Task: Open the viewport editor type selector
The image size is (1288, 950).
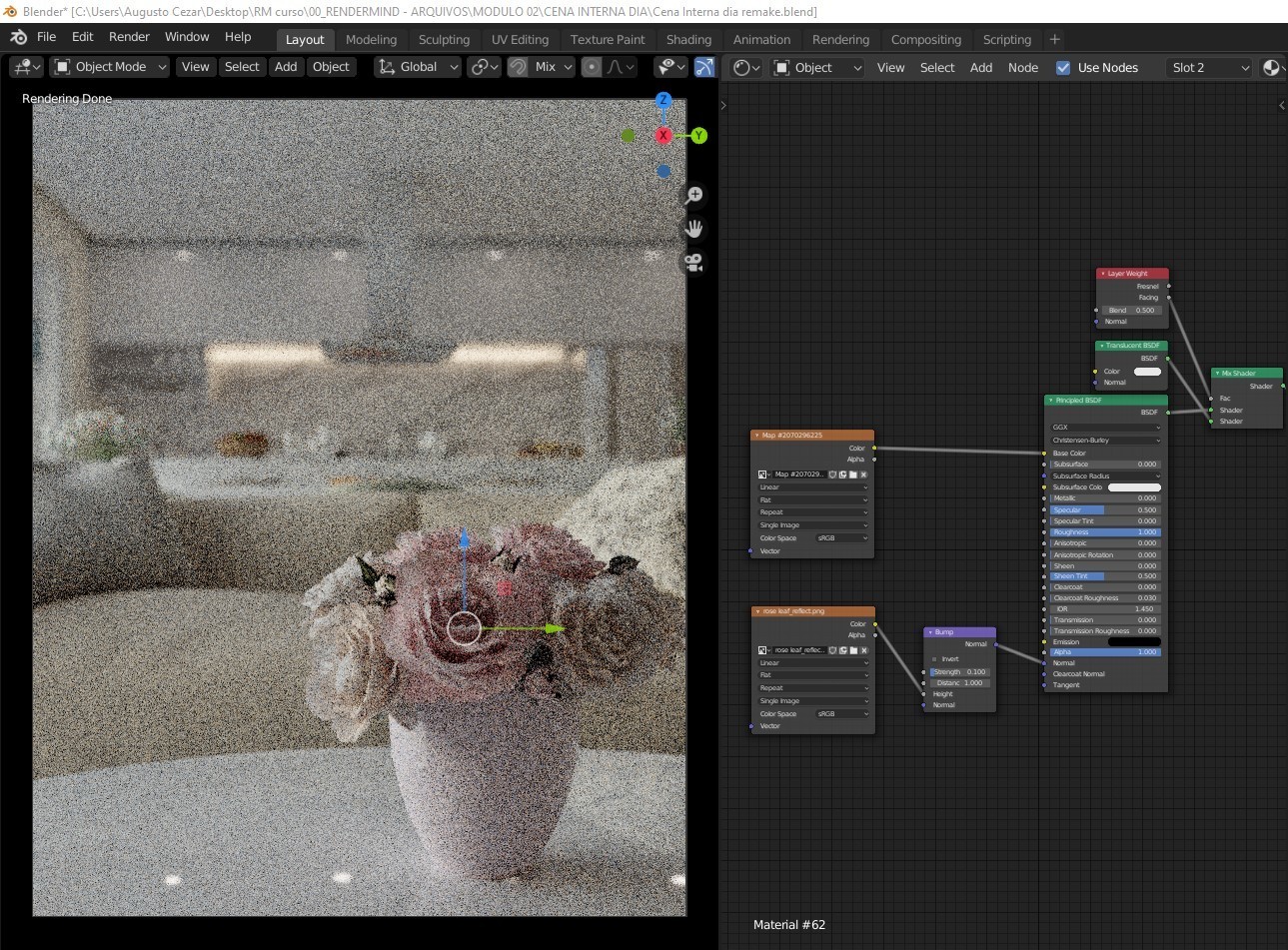Action: pyautogui.click(x=26, y=67)
